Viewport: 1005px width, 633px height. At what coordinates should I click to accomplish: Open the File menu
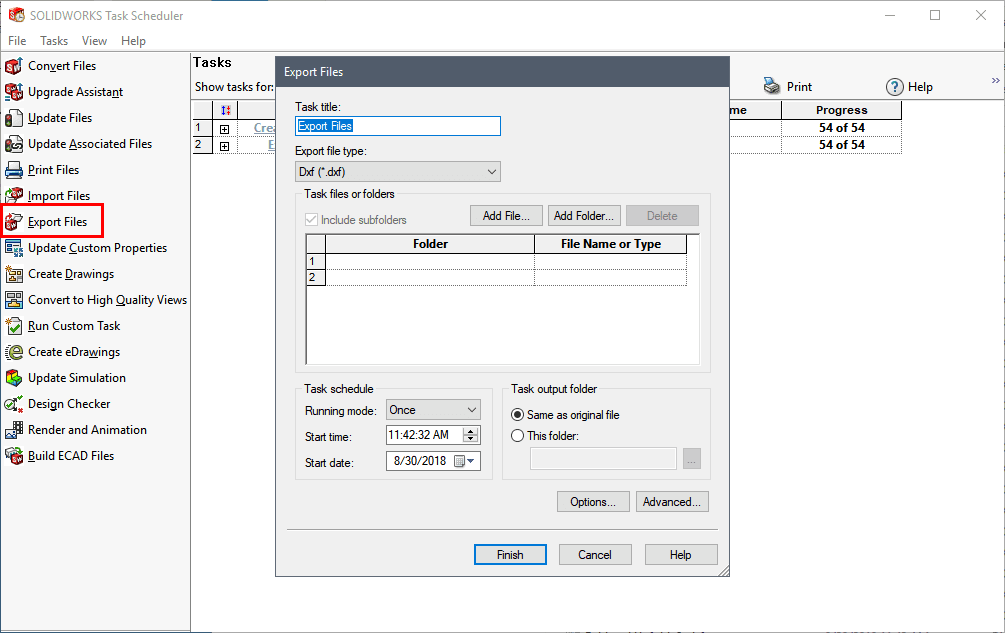(17, 41)
